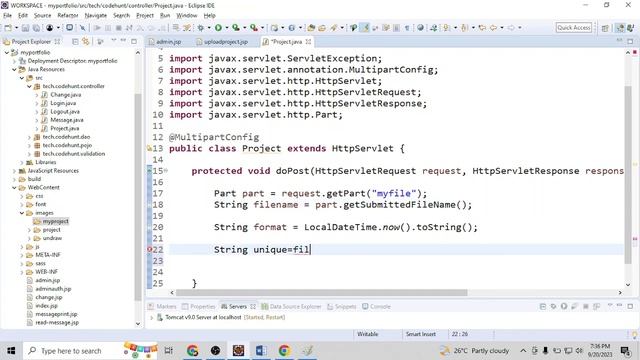Collapse the myportfolio project node
Screen dimensions: 640x360
[x=7, y=53]
